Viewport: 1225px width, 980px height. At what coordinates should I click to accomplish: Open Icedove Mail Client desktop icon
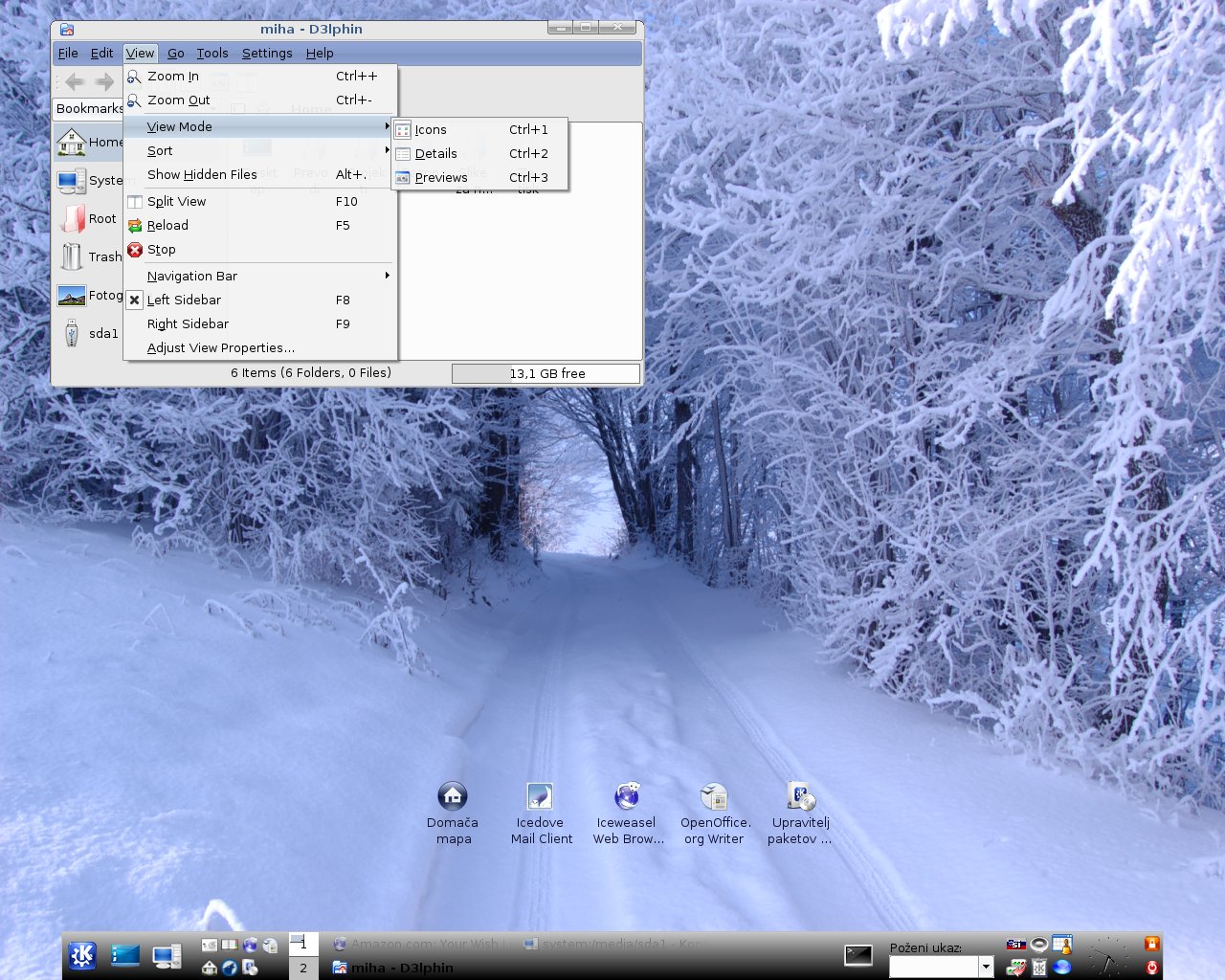pyautogui.click(x=541, y=813)
